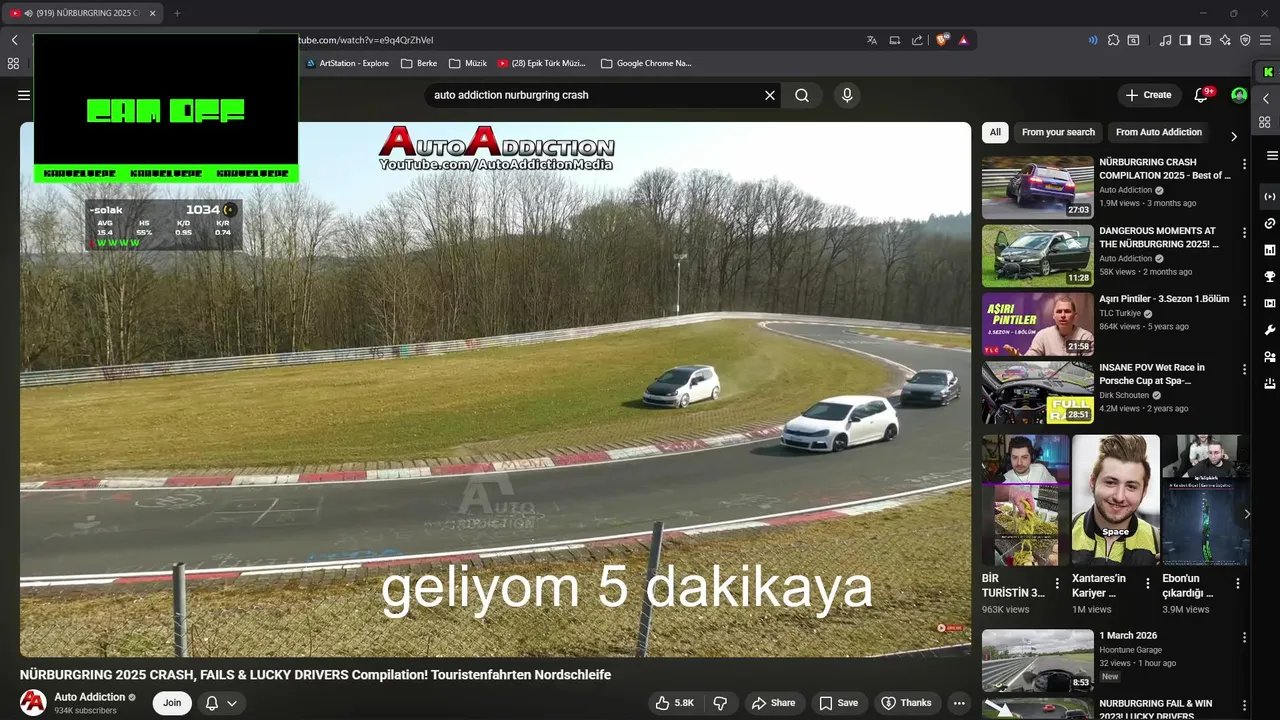Clear the YouTube search box text
The width and height of the screenshot is (1280, 720).
770,95
